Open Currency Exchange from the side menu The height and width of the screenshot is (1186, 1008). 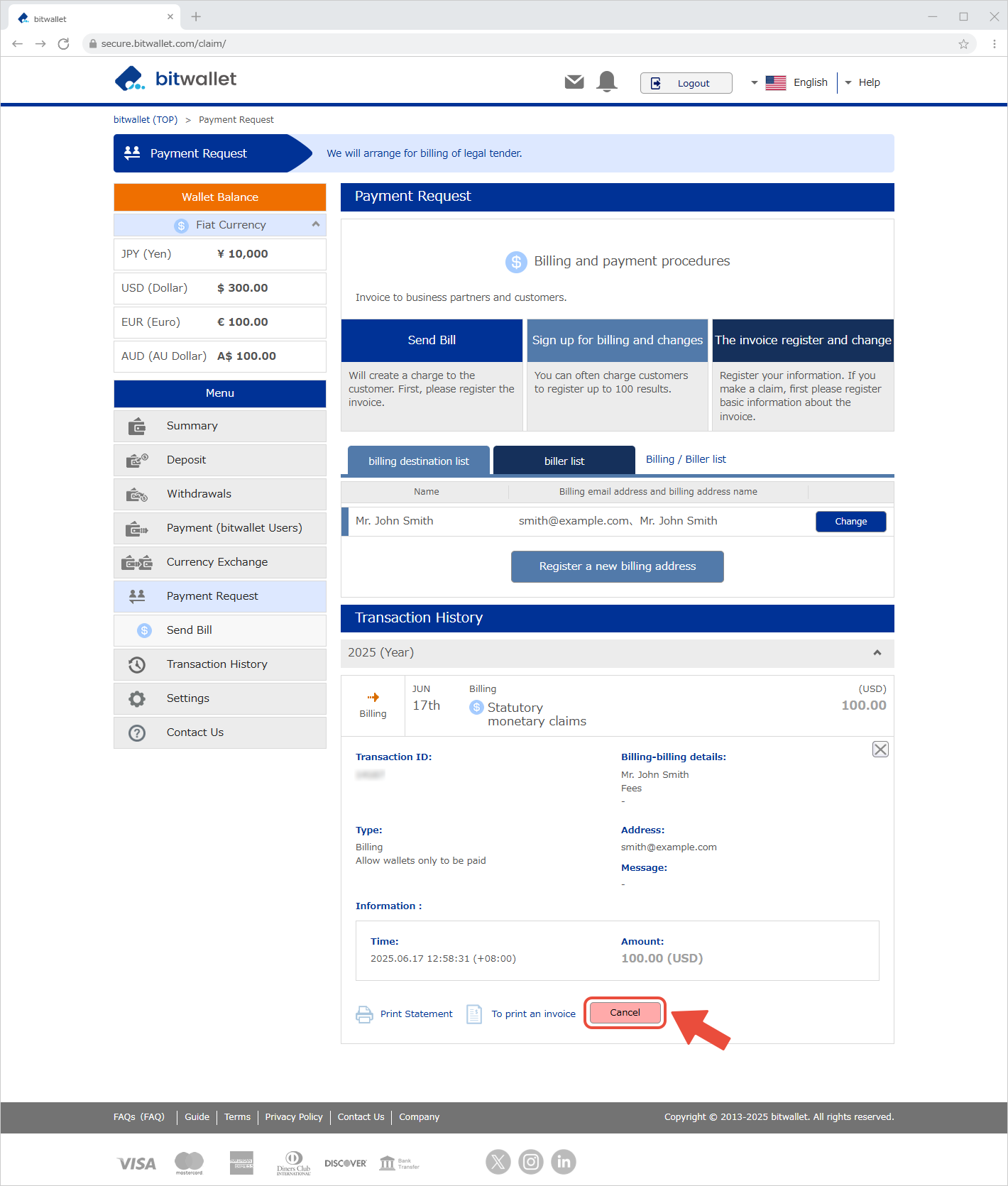[x=217, y=562]
